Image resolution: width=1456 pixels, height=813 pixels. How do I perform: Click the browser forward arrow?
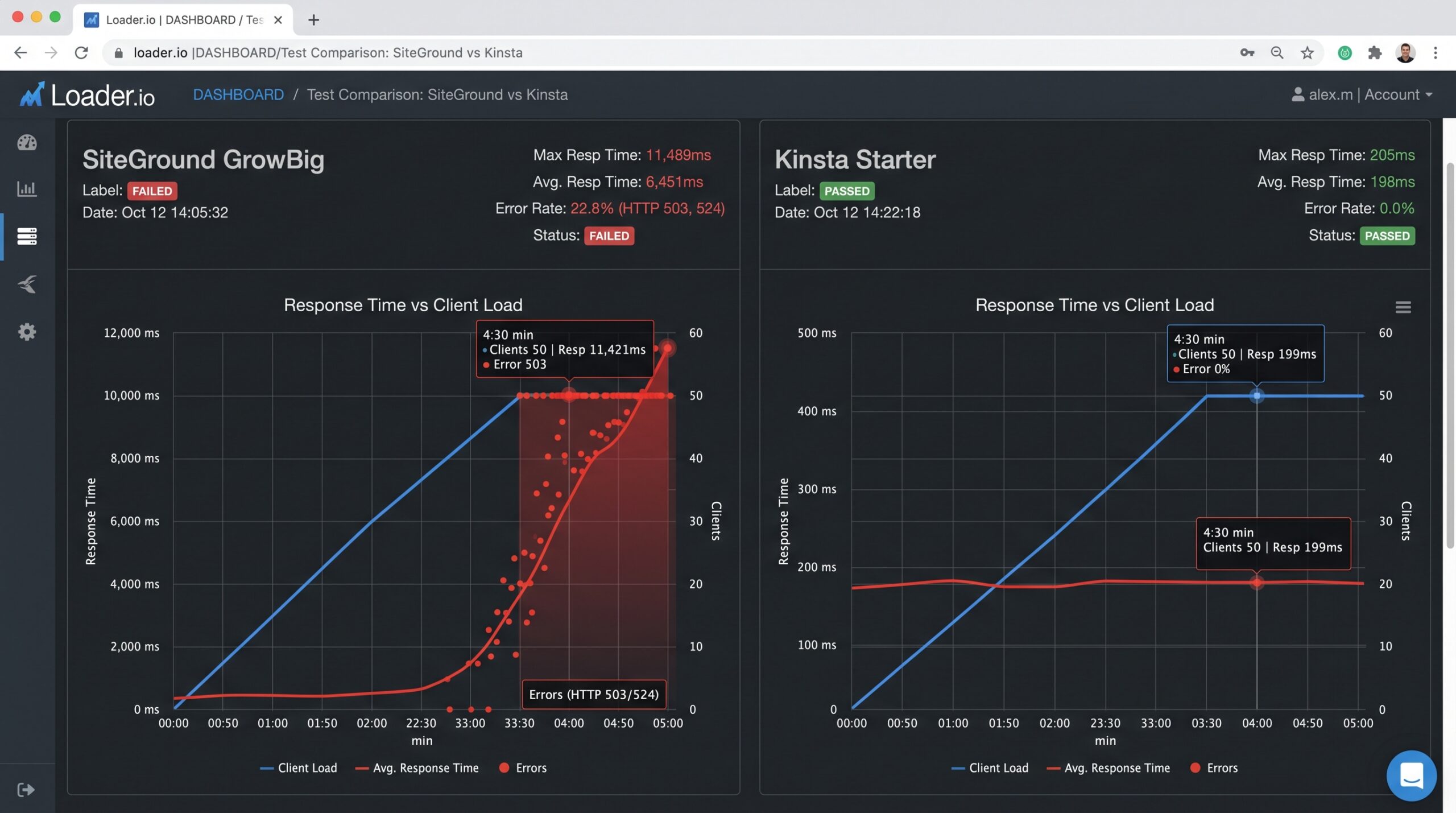tap(51, 53)
